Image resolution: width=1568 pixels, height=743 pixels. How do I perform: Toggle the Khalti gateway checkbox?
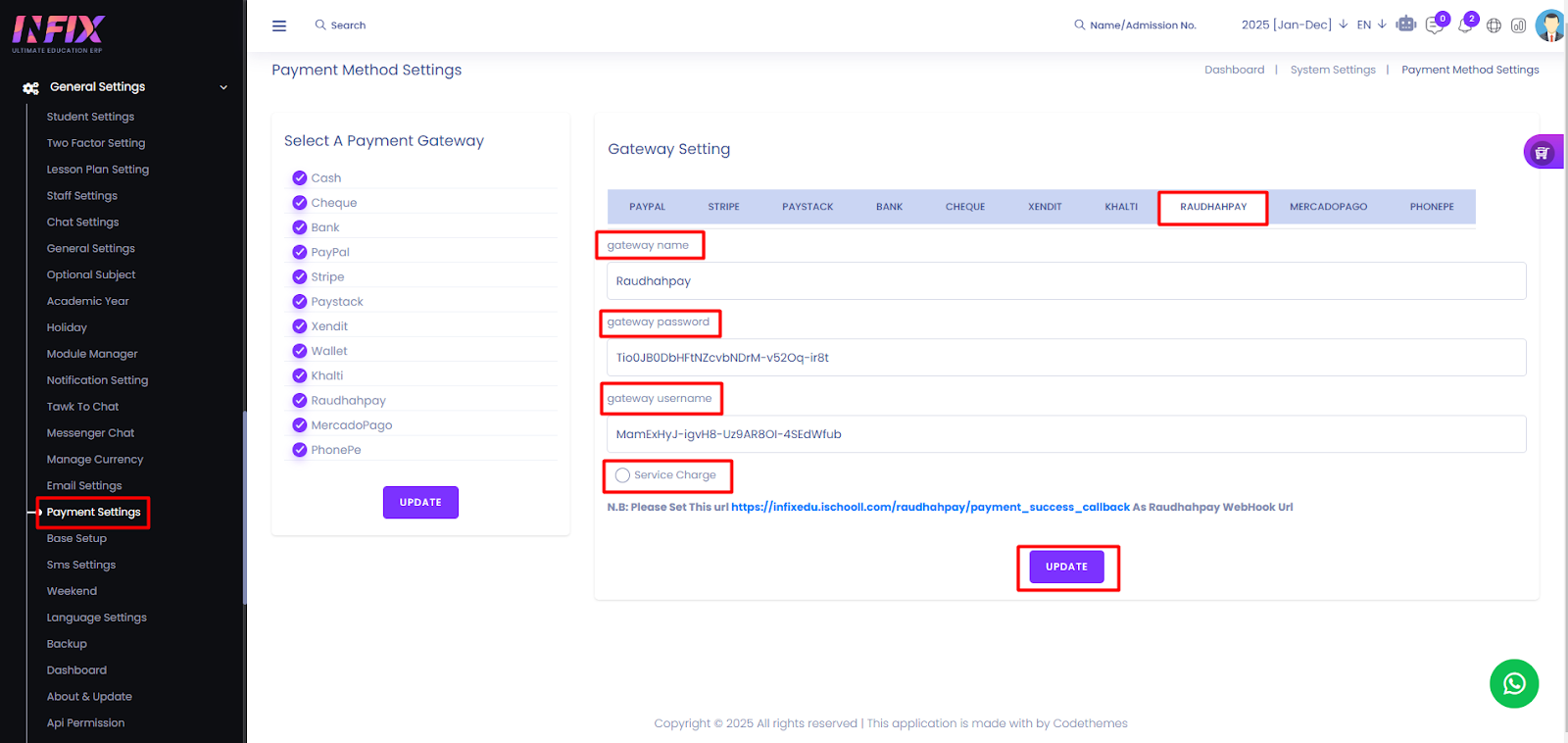click(x=300, y=375)
